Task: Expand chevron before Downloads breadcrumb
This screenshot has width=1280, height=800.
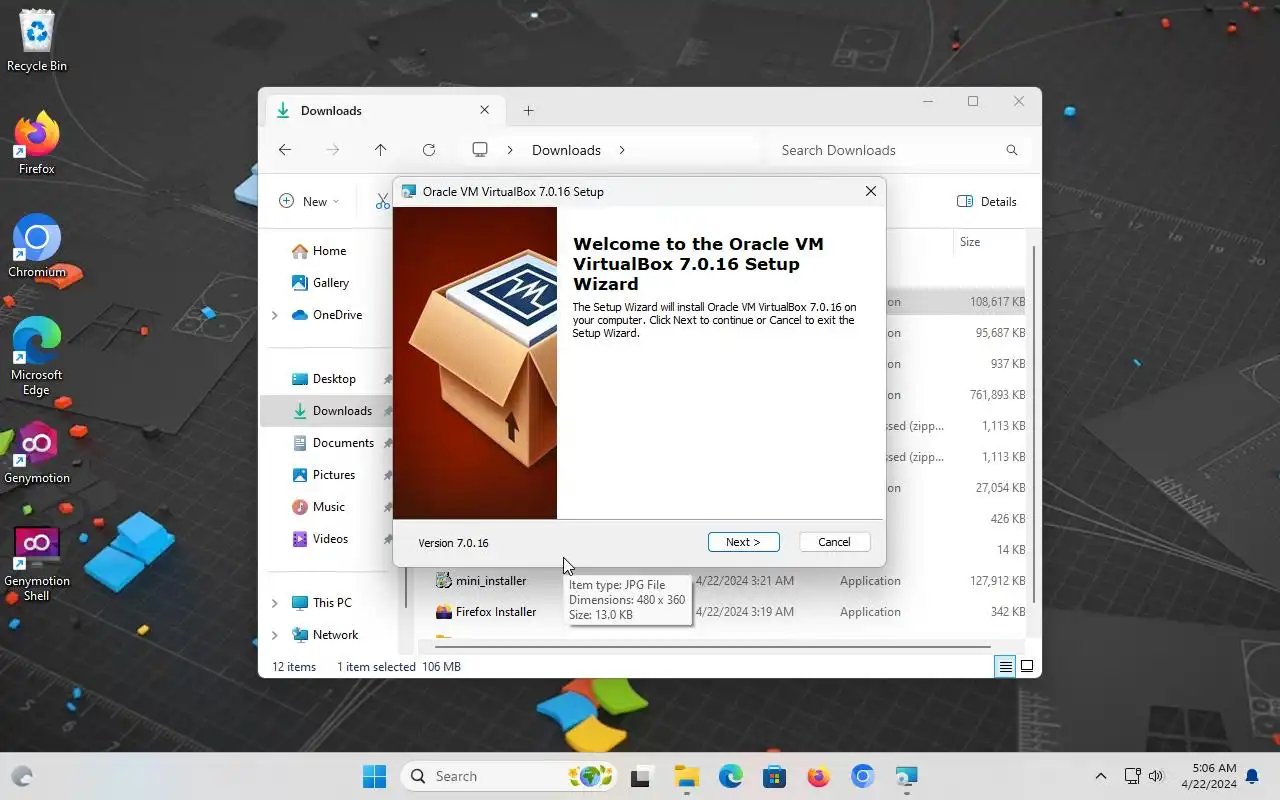Action: [510, 150]
